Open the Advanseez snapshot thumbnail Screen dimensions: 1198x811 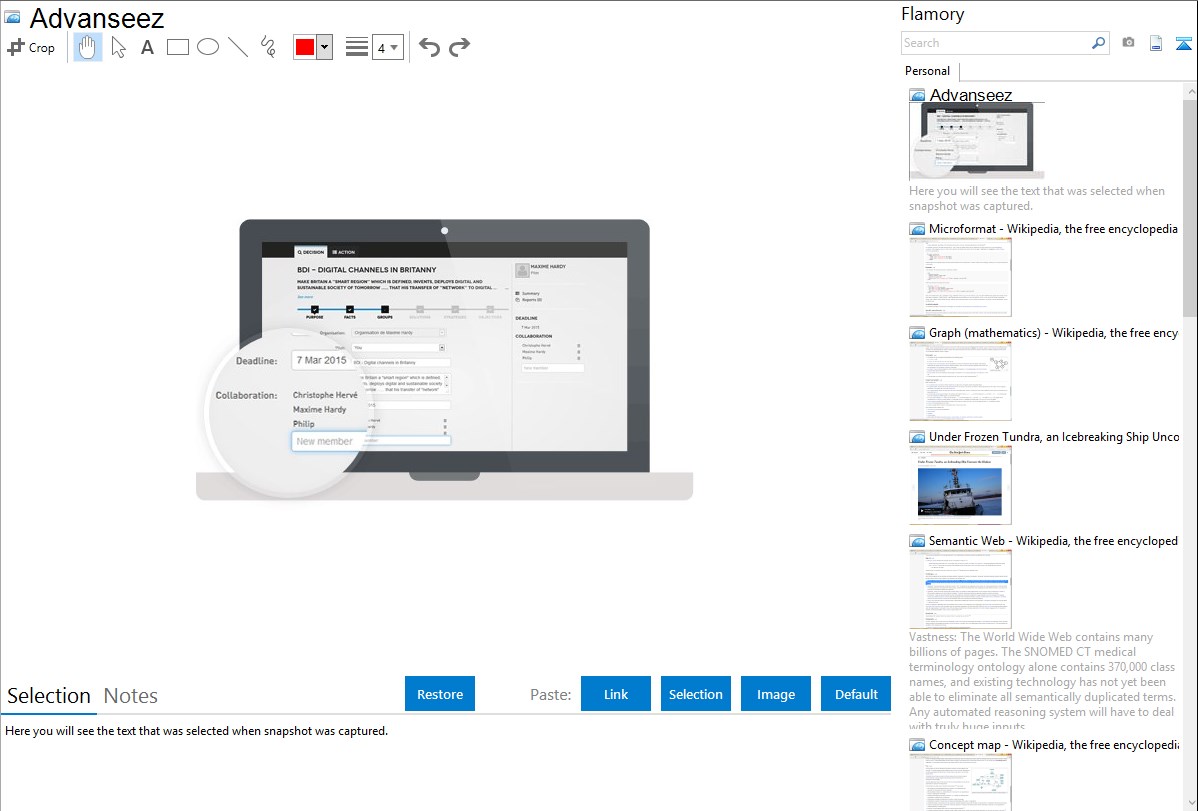coord(976,141)
